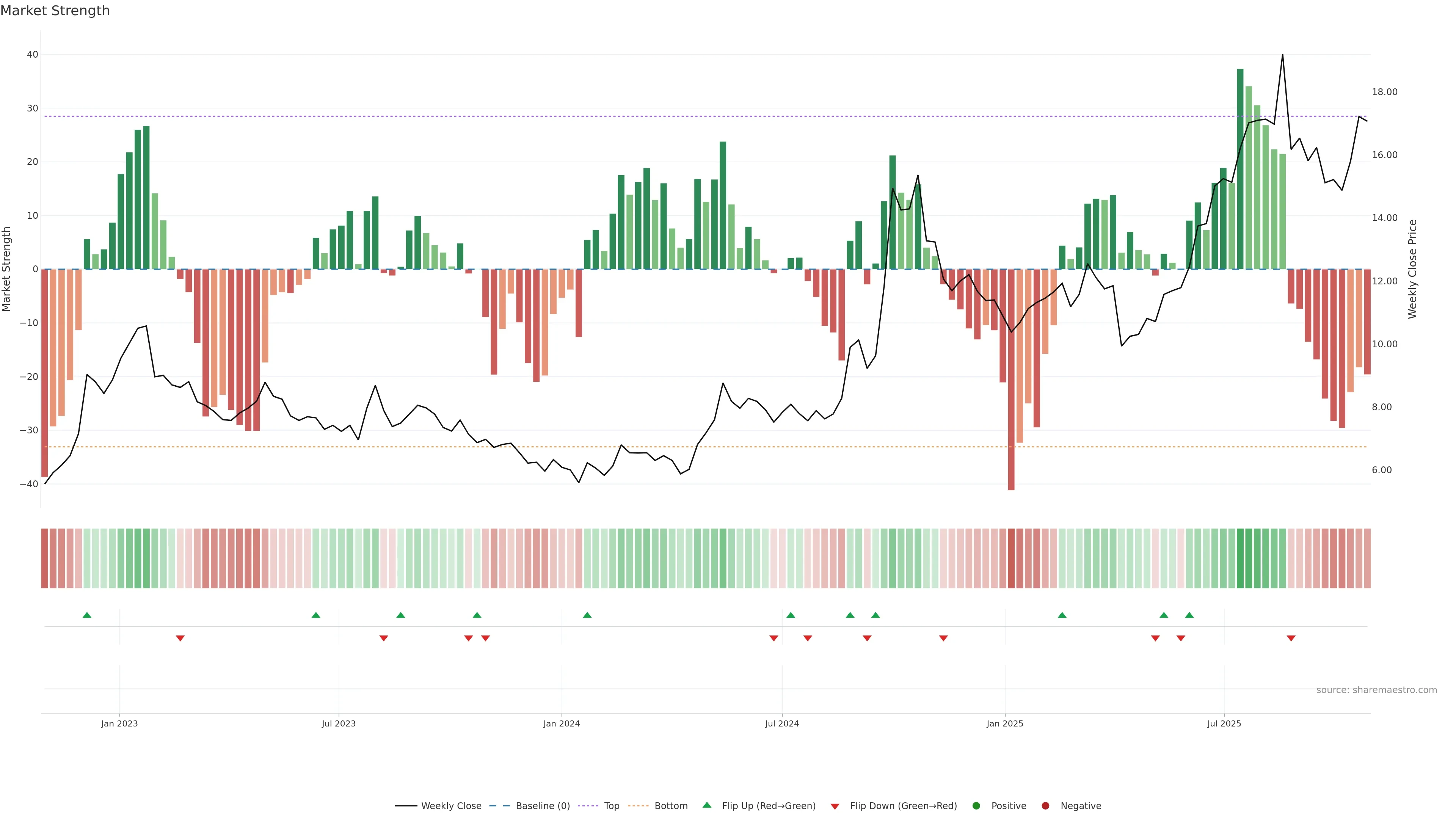Click Bottom legend line swatch
The image size is (1456, 819).
(638, 806)
